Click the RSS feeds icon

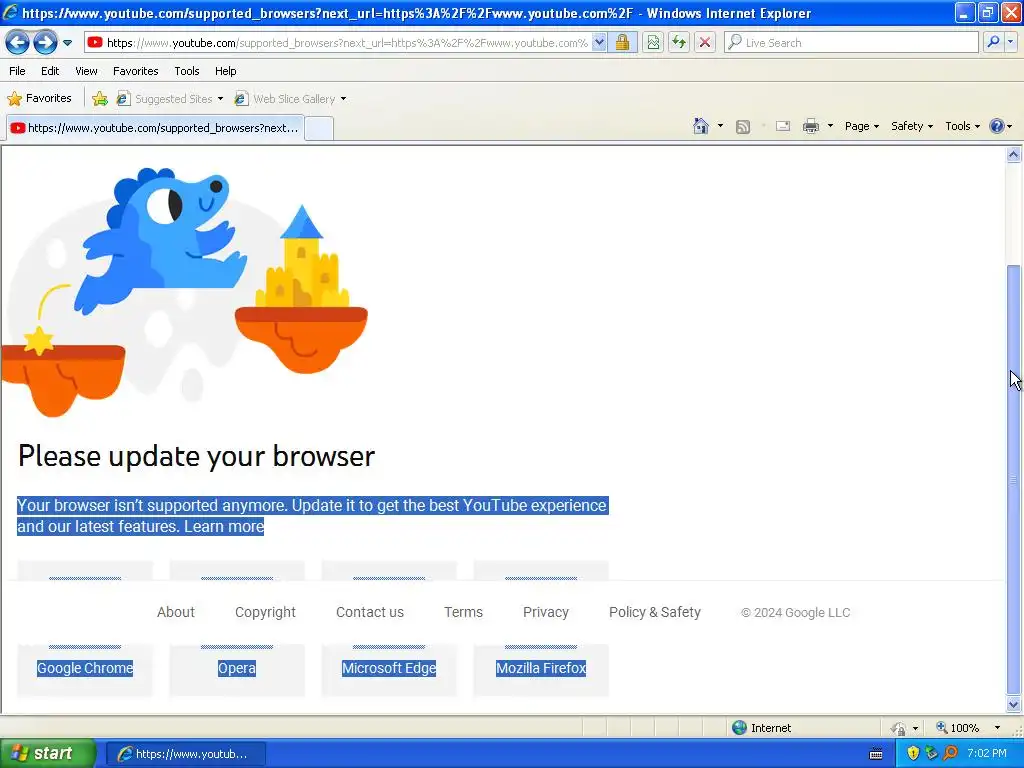(x=743, y=126)
